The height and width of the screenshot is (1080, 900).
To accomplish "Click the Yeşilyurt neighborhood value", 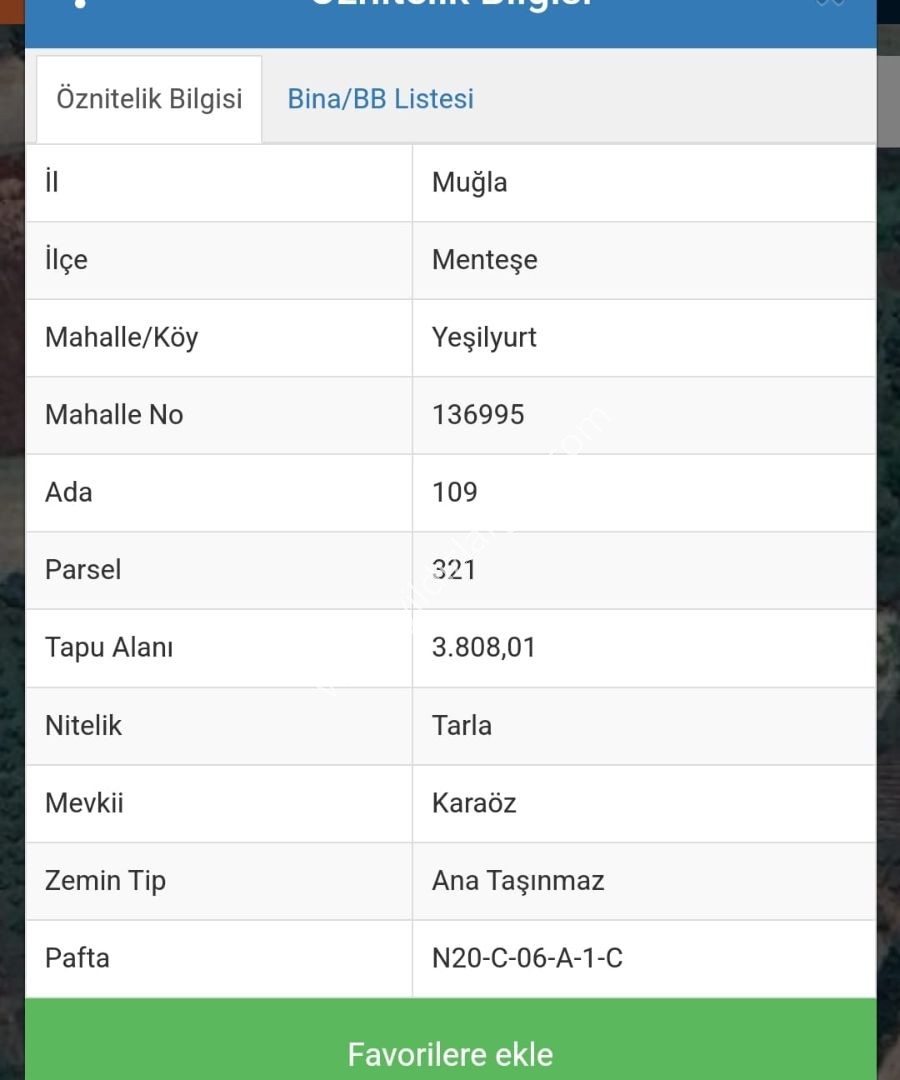I will point(484,338).
